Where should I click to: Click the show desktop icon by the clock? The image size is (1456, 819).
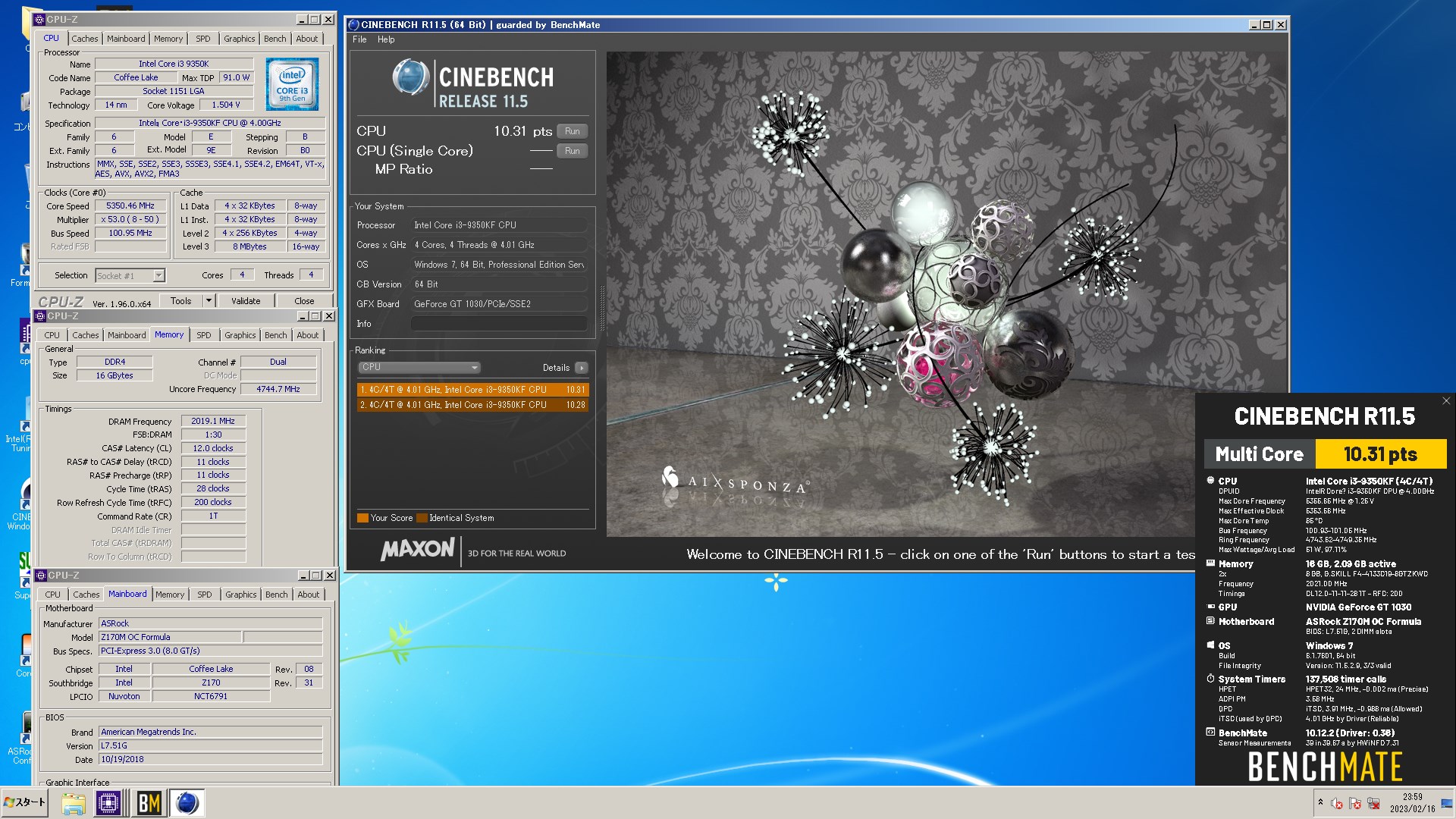[x=1447, y=804]
